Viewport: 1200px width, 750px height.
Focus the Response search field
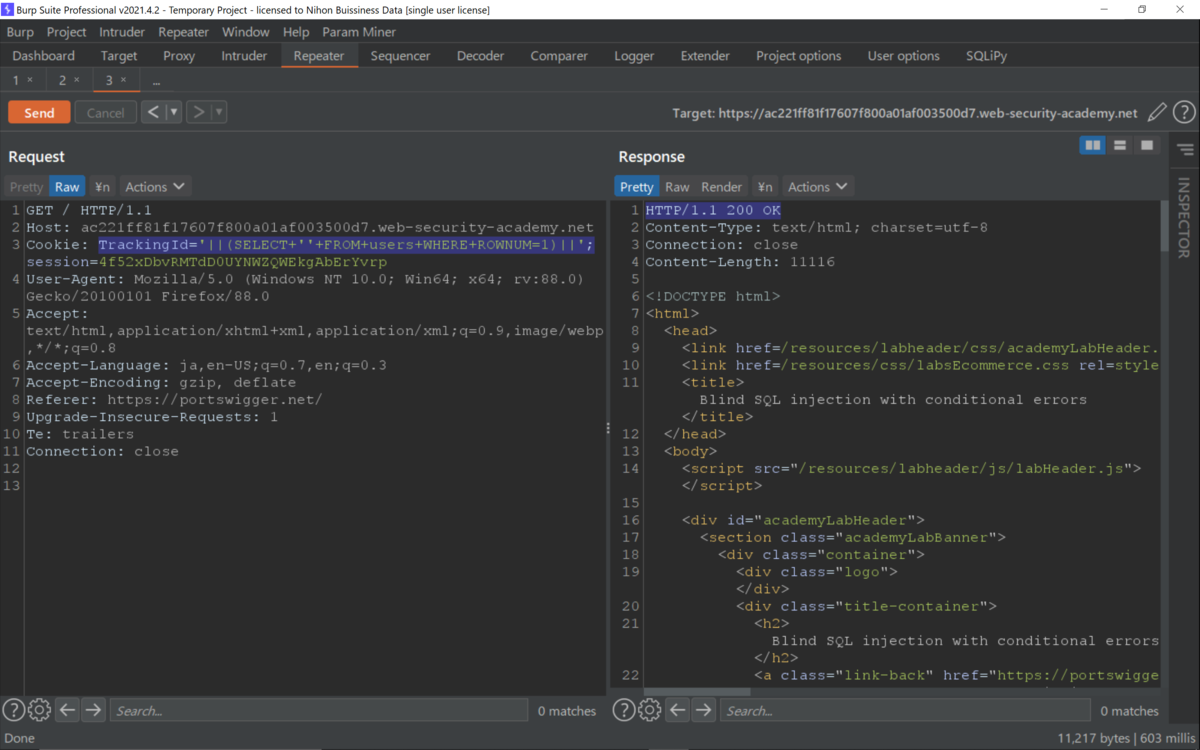click(905, 710)
